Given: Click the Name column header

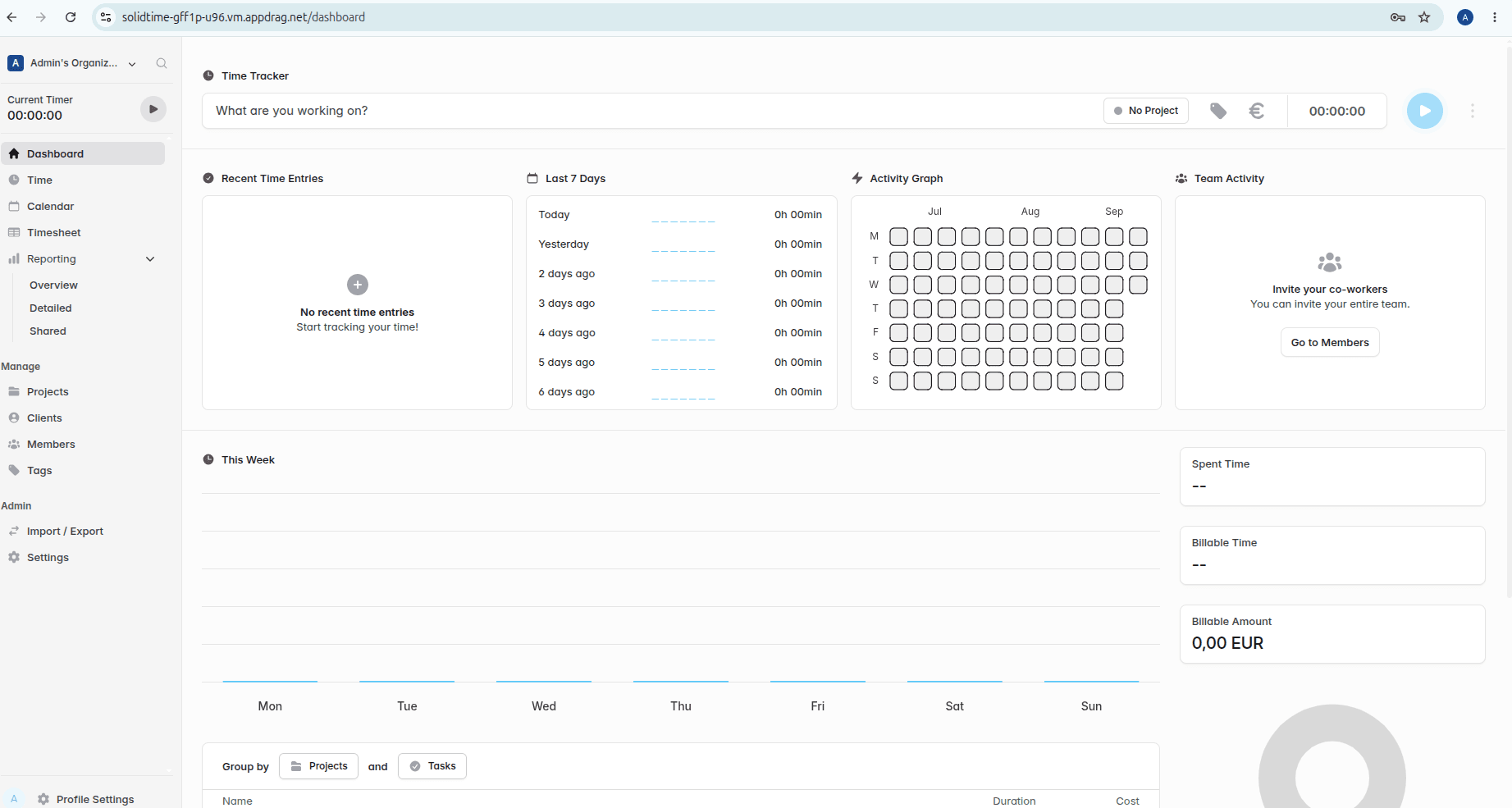Looking at the screenshot, I should tap(237, 801).
